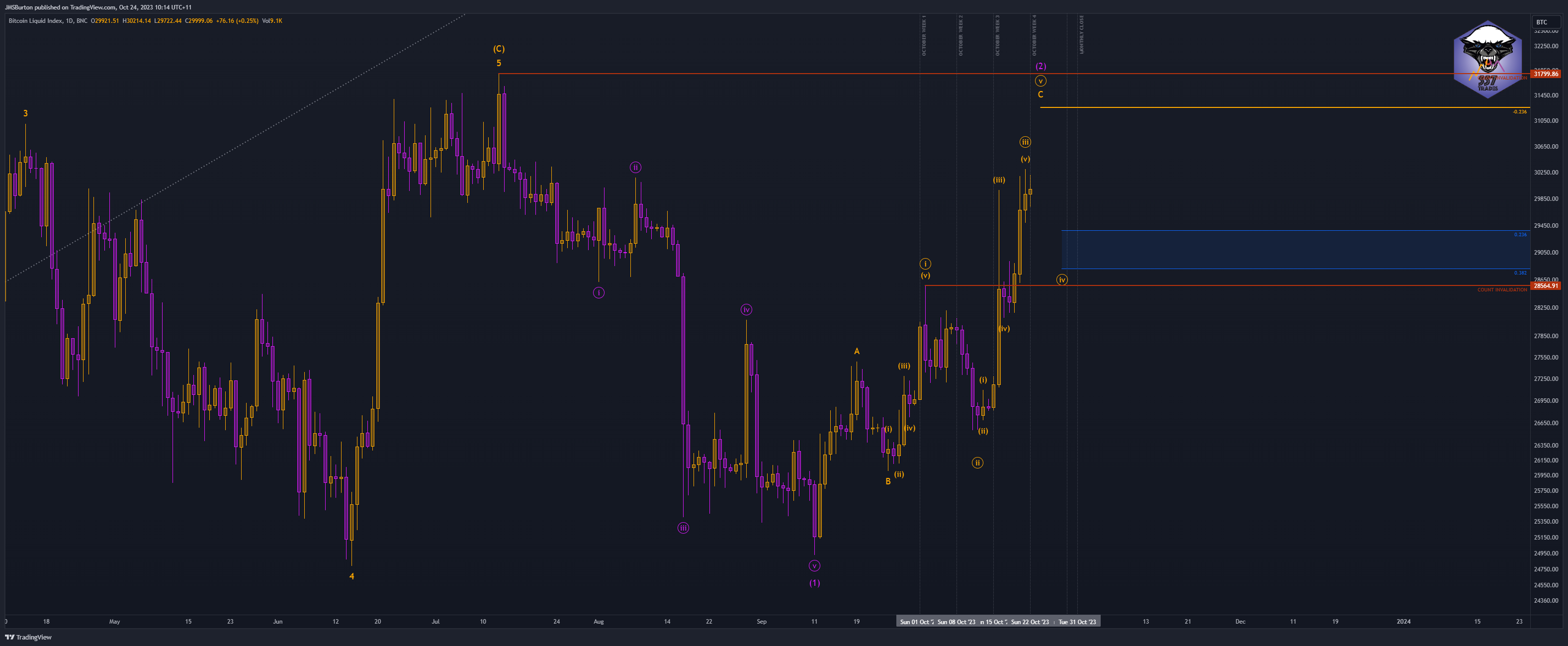Click the purple circled iv wave label
Viewport: 1568px width, 646px height.
(x=746, y=309)
